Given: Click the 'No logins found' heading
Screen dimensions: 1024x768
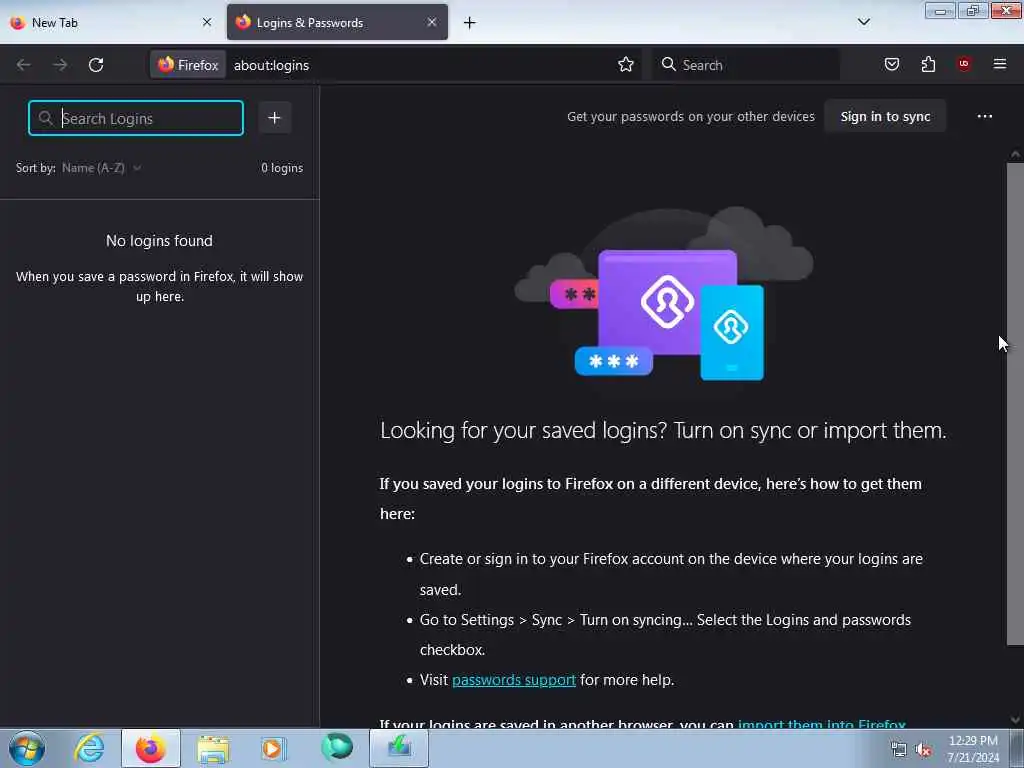Looking at the screenshot, I should tap(159, 240).
